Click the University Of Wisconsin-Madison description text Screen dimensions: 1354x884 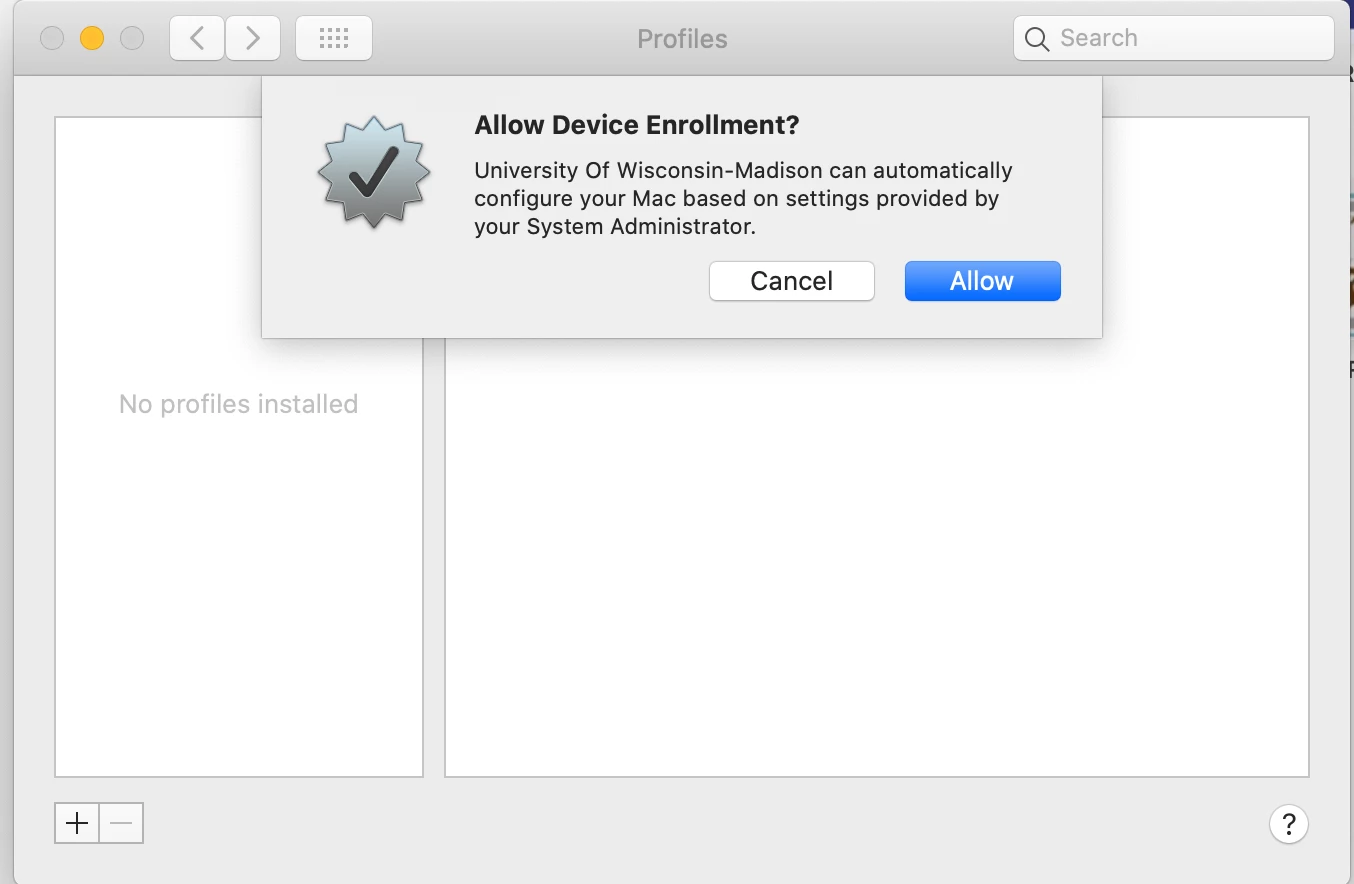click(743, 198)
